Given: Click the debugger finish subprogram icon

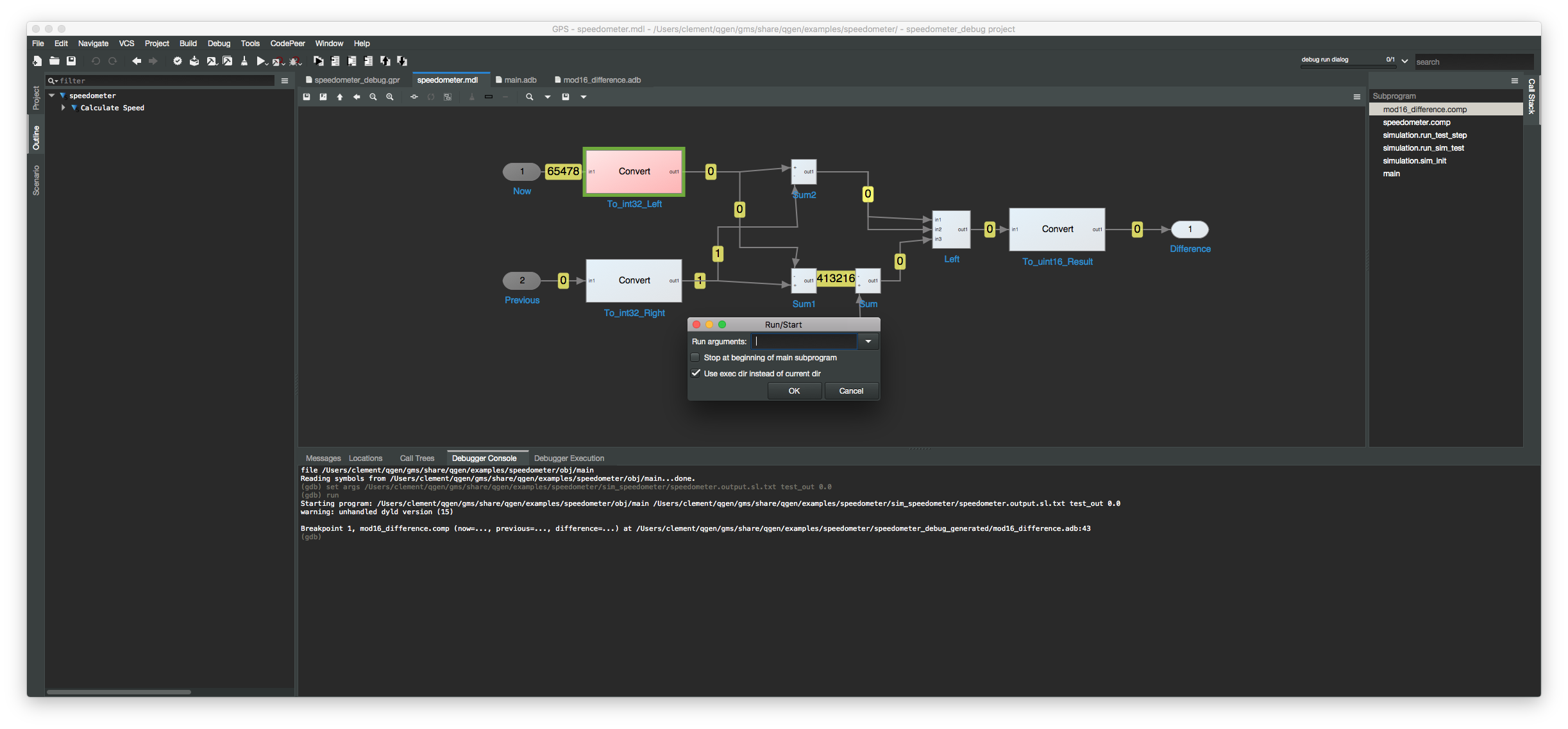Looking at the screenshot, I should [369, 61].
